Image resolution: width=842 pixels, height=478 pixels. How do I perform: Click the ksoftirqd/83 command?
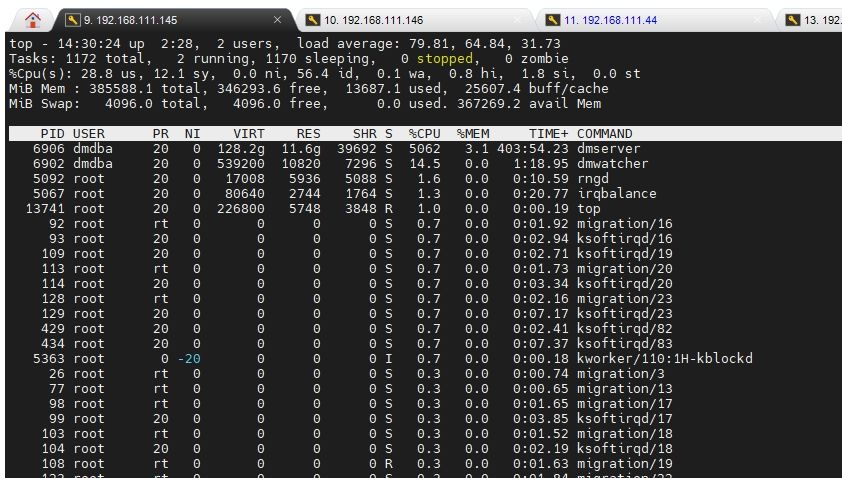pos(625,344)
